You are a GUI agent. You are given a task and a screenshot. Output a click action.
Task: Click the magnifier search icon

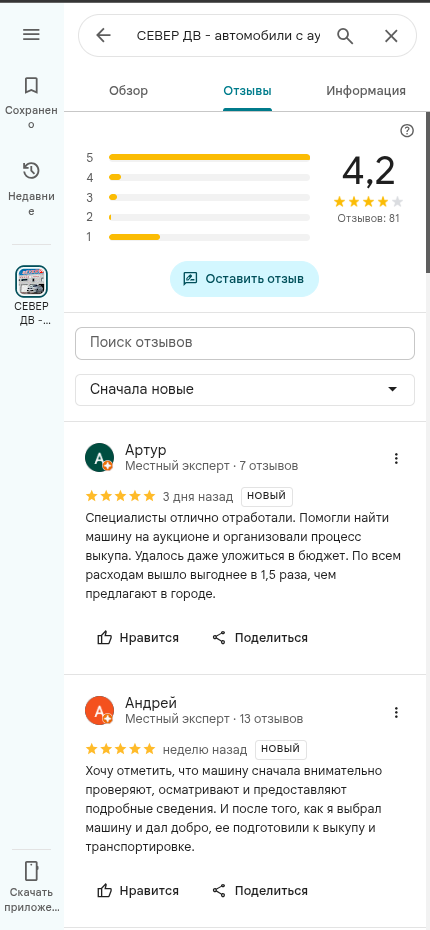(x=345, y=36)
